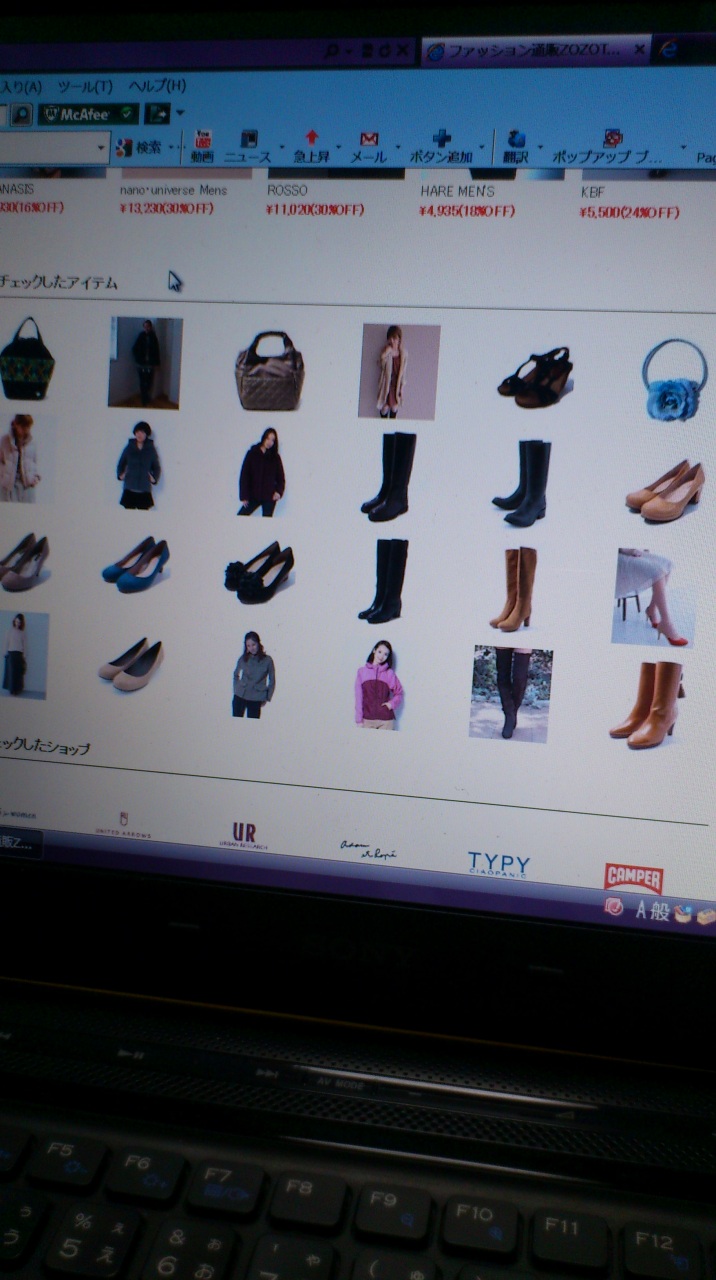The width and height of the screenshot is (716, 1280).
Task: Click the ボタン追加 plus icon
Action: point(441,147)
